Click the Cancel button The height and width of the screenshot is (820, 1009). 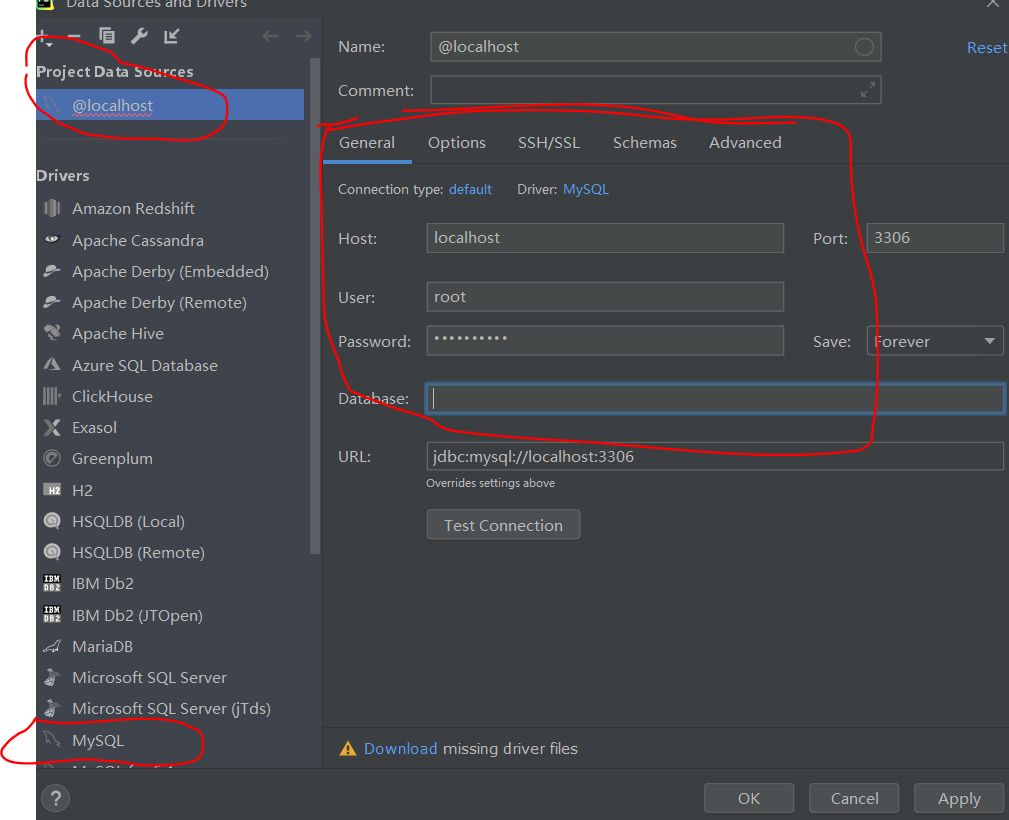pyautogui.click(x=854, y=798)
